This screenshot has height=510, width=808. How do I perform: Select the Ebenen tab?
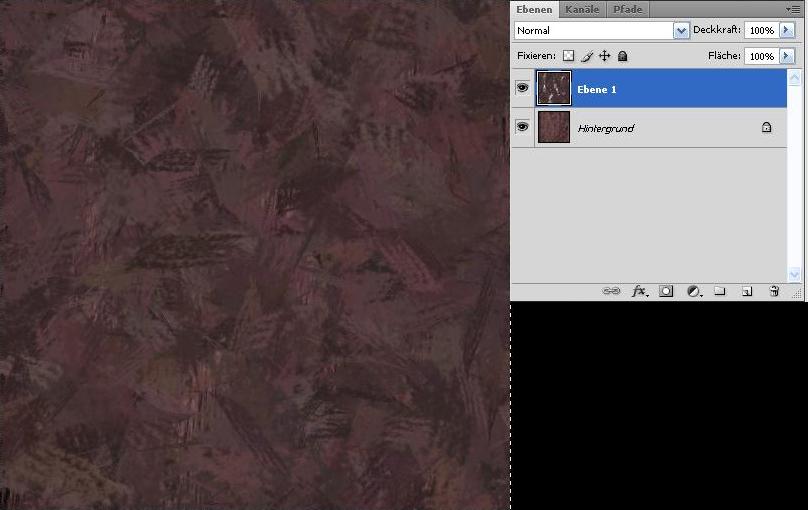click(534, 9)
